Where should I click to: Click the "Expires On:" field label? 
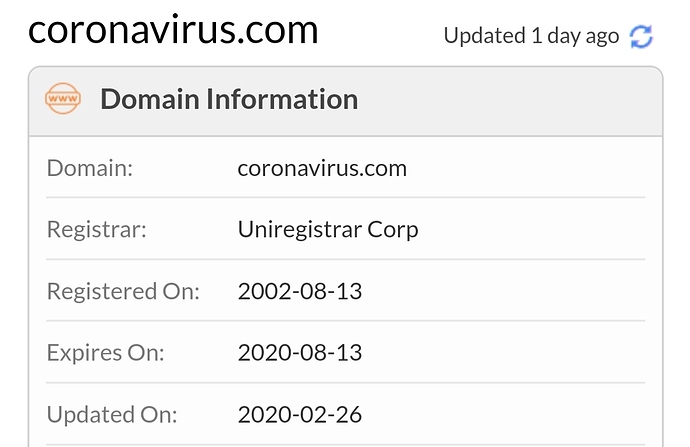(x=106, y=353)
